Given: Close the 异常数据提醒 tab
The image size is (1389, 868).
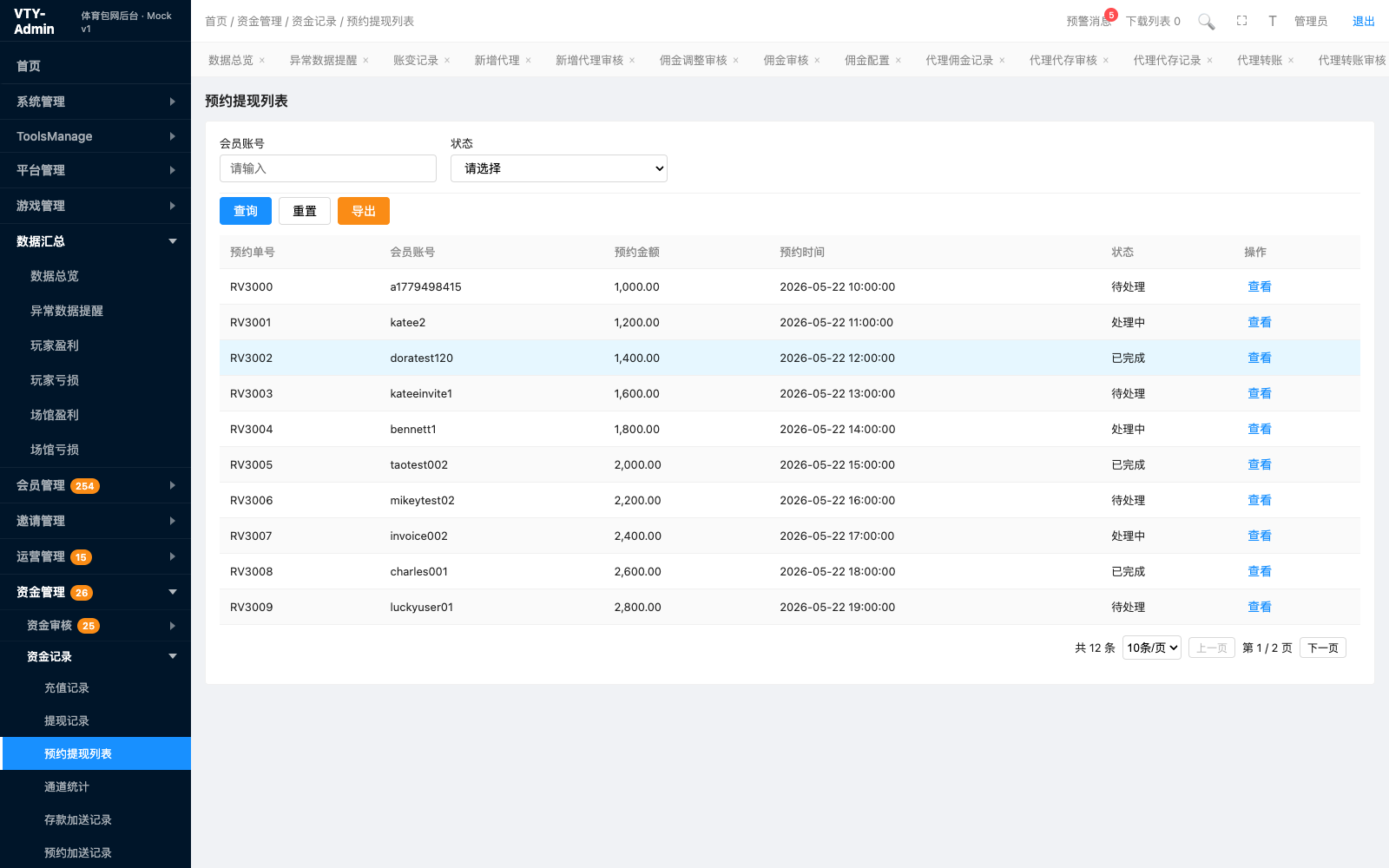Looking at the screenshot, I should (366, 61).
